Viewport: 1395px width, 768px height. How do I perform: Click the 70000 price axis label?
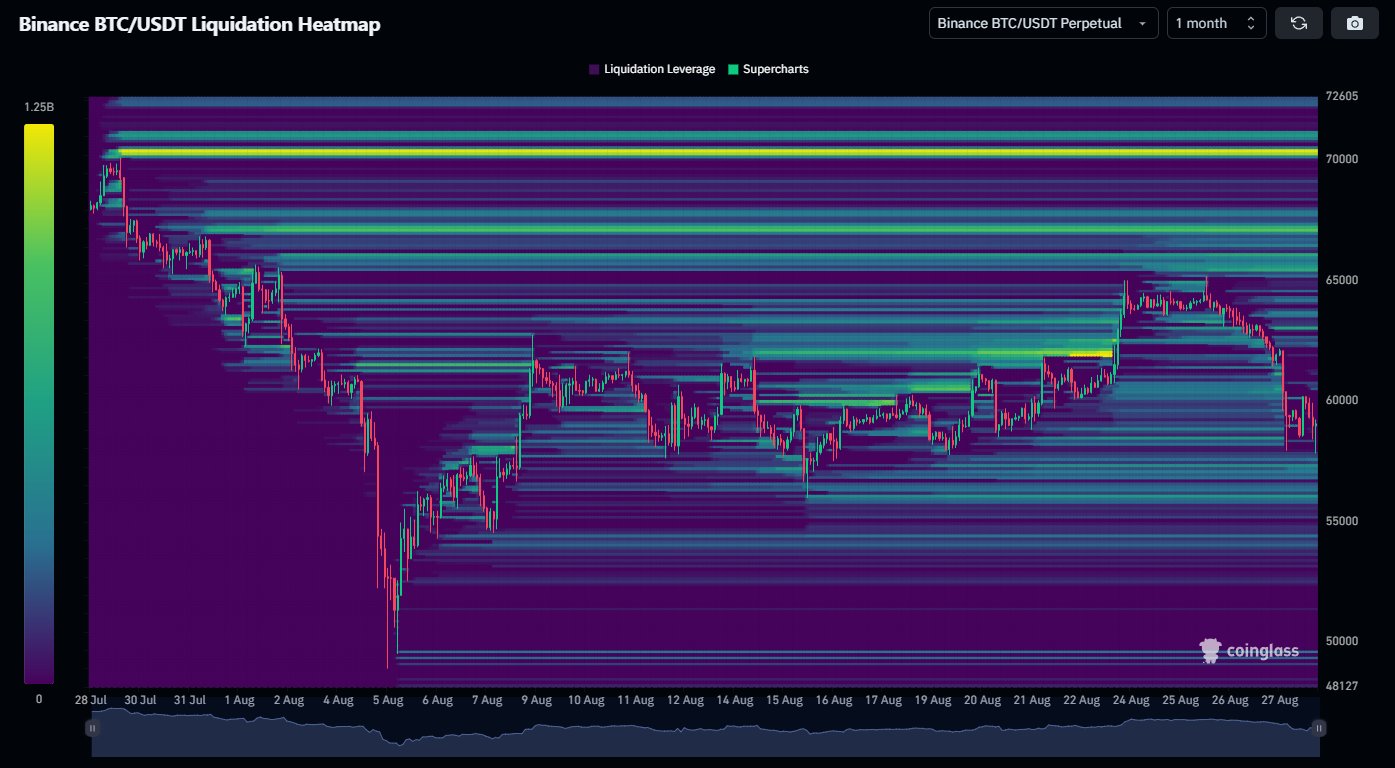click(x=1341, y=159)
